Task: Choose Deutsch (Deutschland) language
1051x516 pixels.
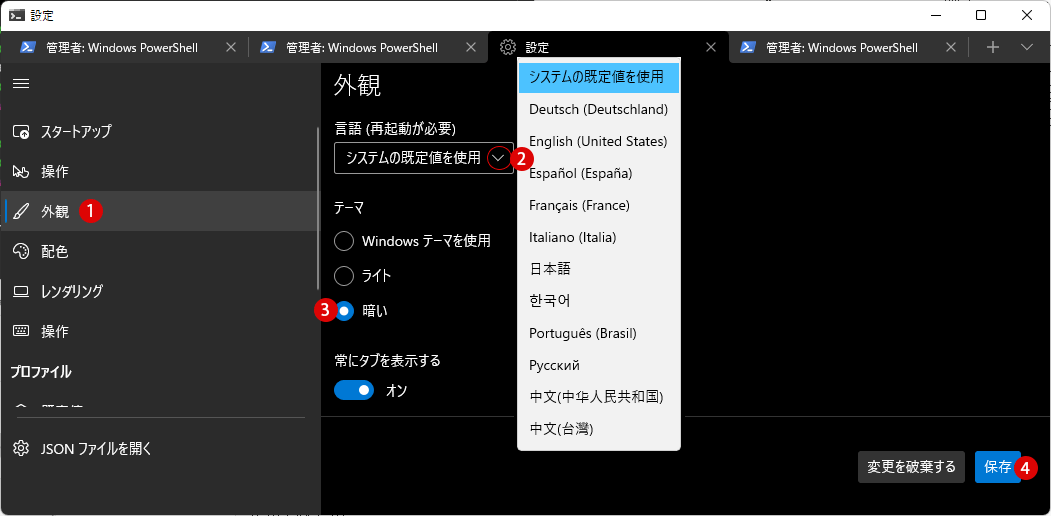Action: click(x=599, y=109)
